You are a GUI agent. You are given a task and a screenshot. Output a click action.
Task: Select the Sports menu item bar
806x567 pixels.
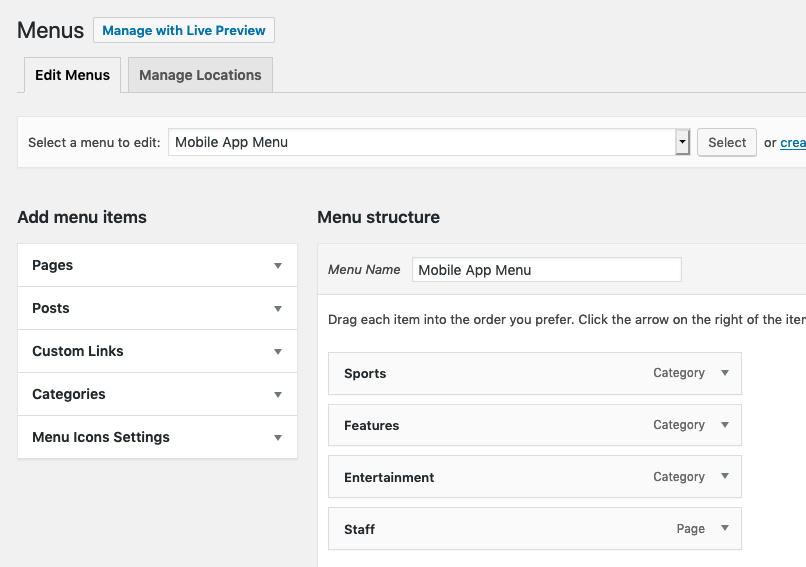coord(535,374)
